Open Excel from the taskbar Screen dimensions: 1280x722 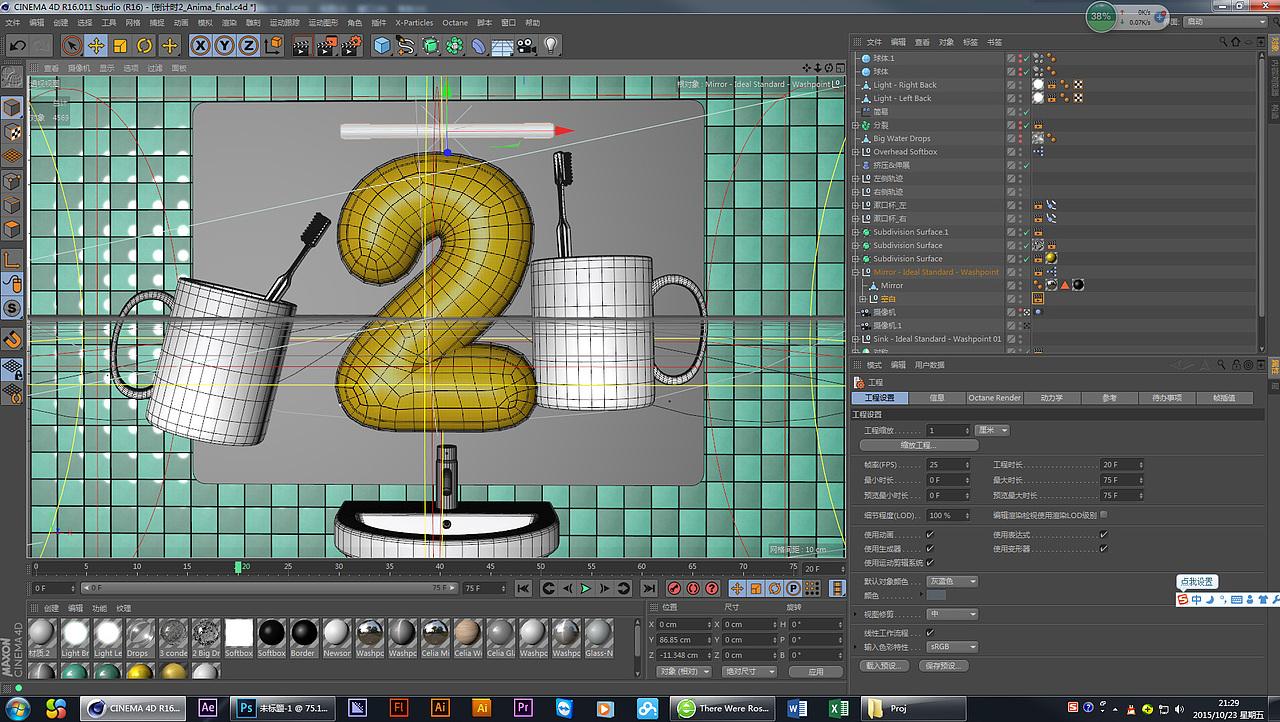840,708
